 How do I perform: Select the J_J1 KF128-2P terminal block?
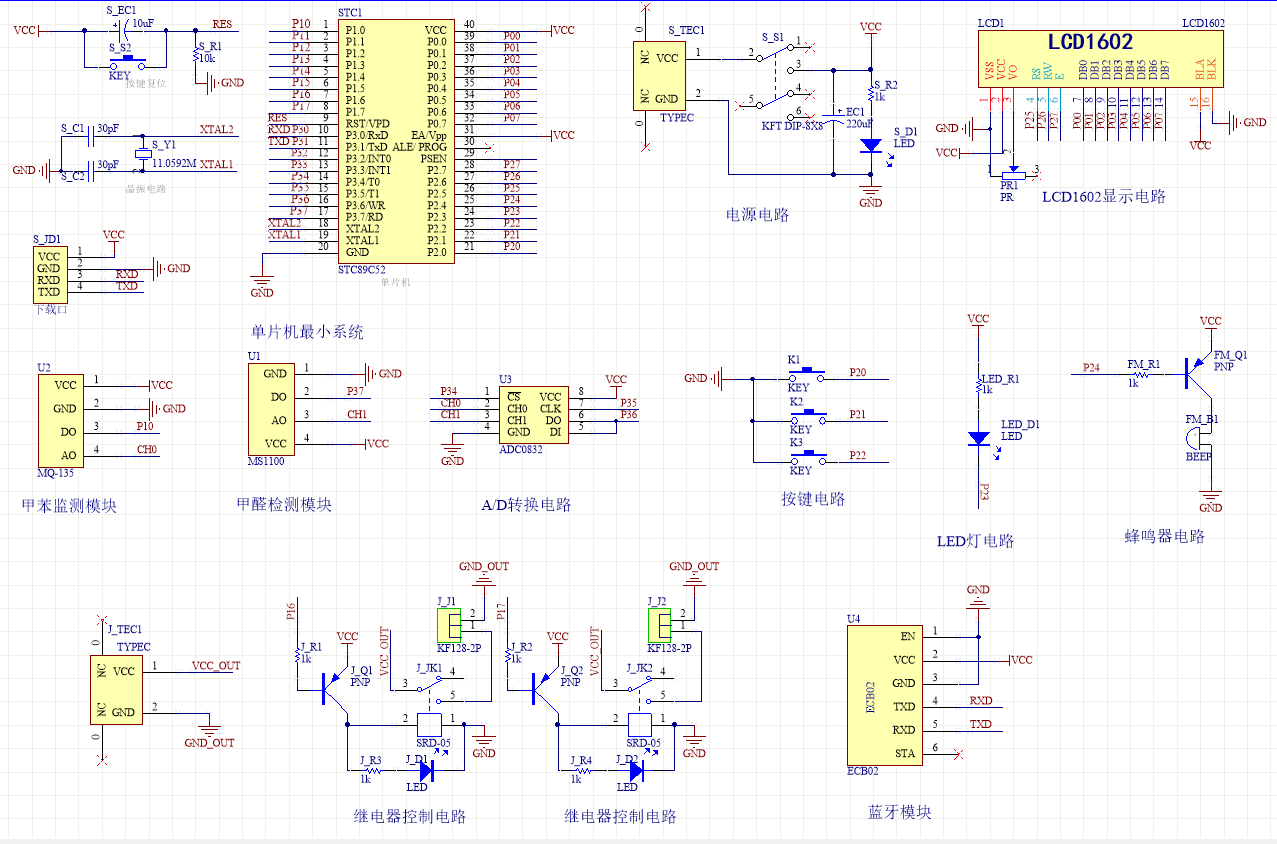point(450,625)
